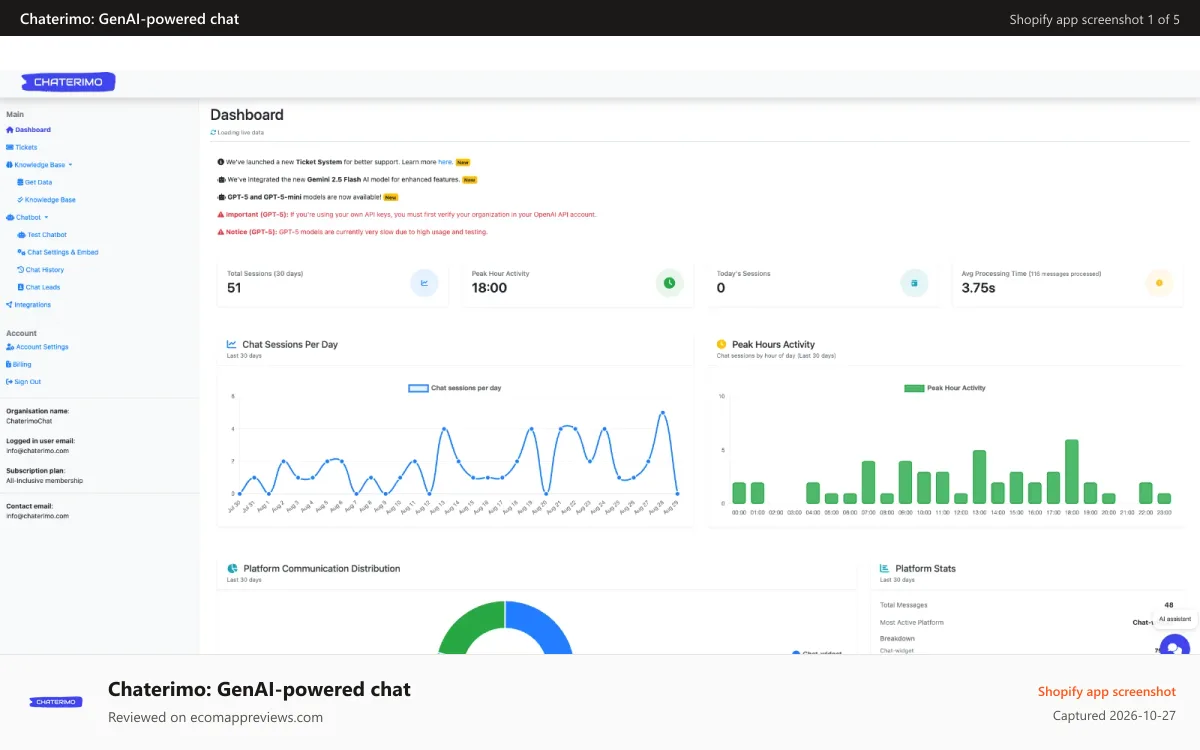Click the 18:00 bar in Peak Hours chart
1200x750 pixels.
(1072, 472)
